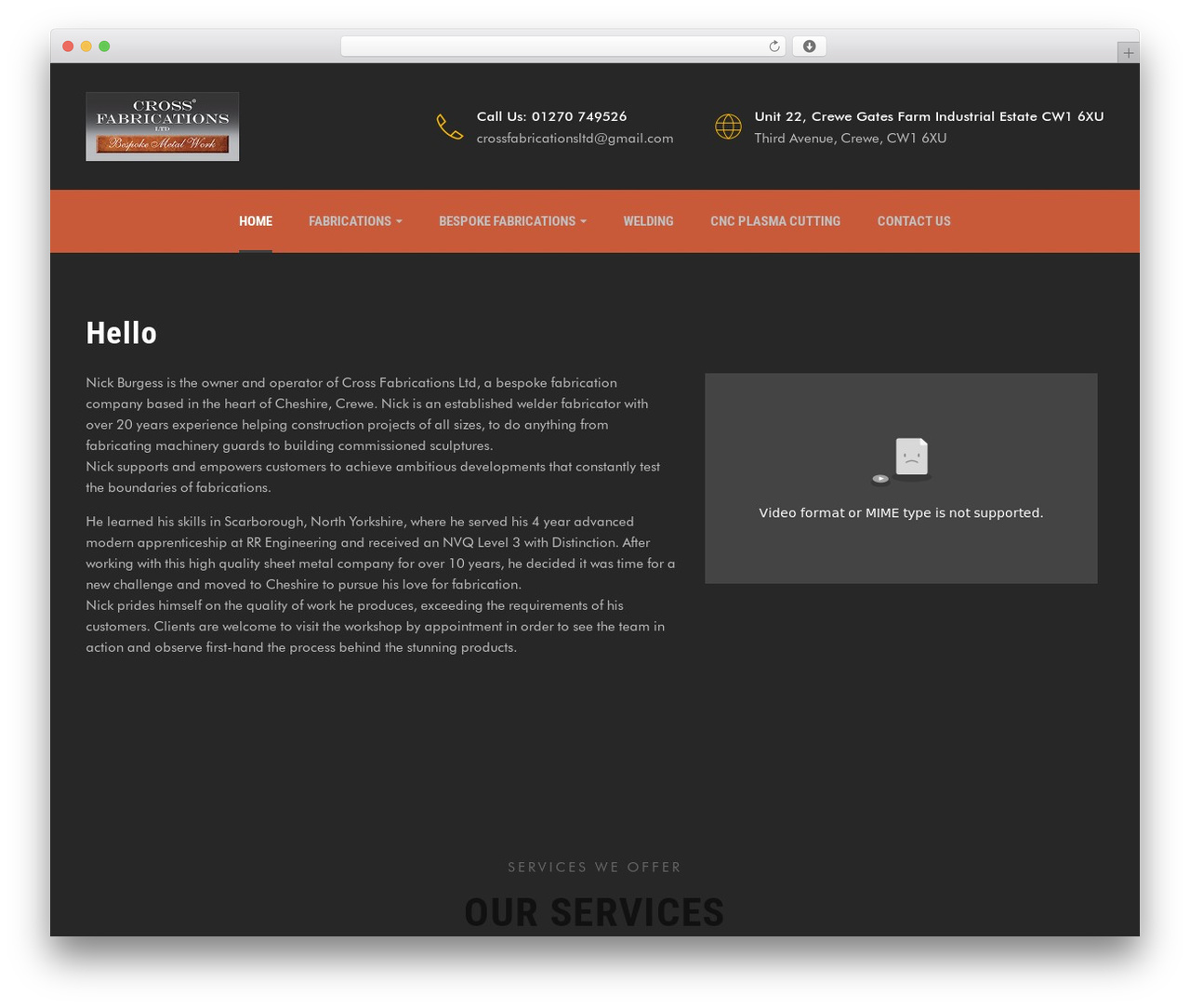The width and height of the screenshot is (1190, 1008).
Task: Click the 'Services We Offer' subtitle
Action: 594,867
